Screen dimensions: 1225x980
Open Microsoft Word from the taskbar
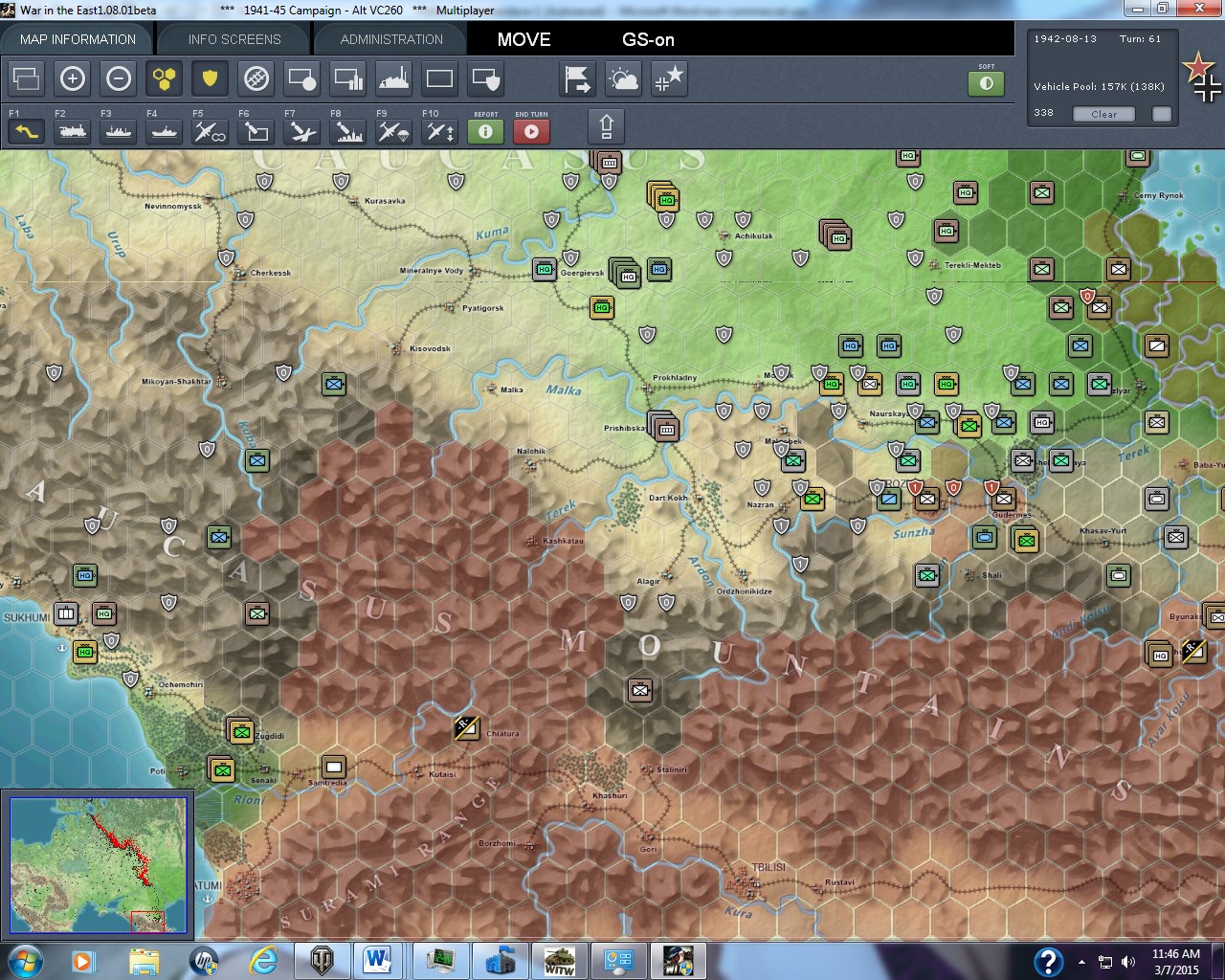[377, 961]
